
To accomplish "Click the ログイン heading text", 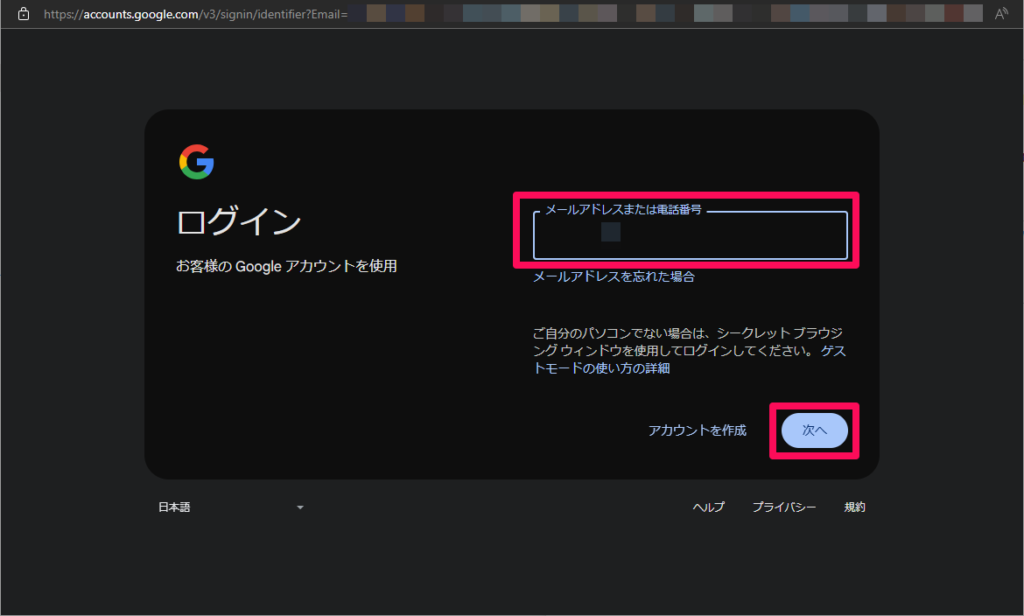I will point(238,221).
